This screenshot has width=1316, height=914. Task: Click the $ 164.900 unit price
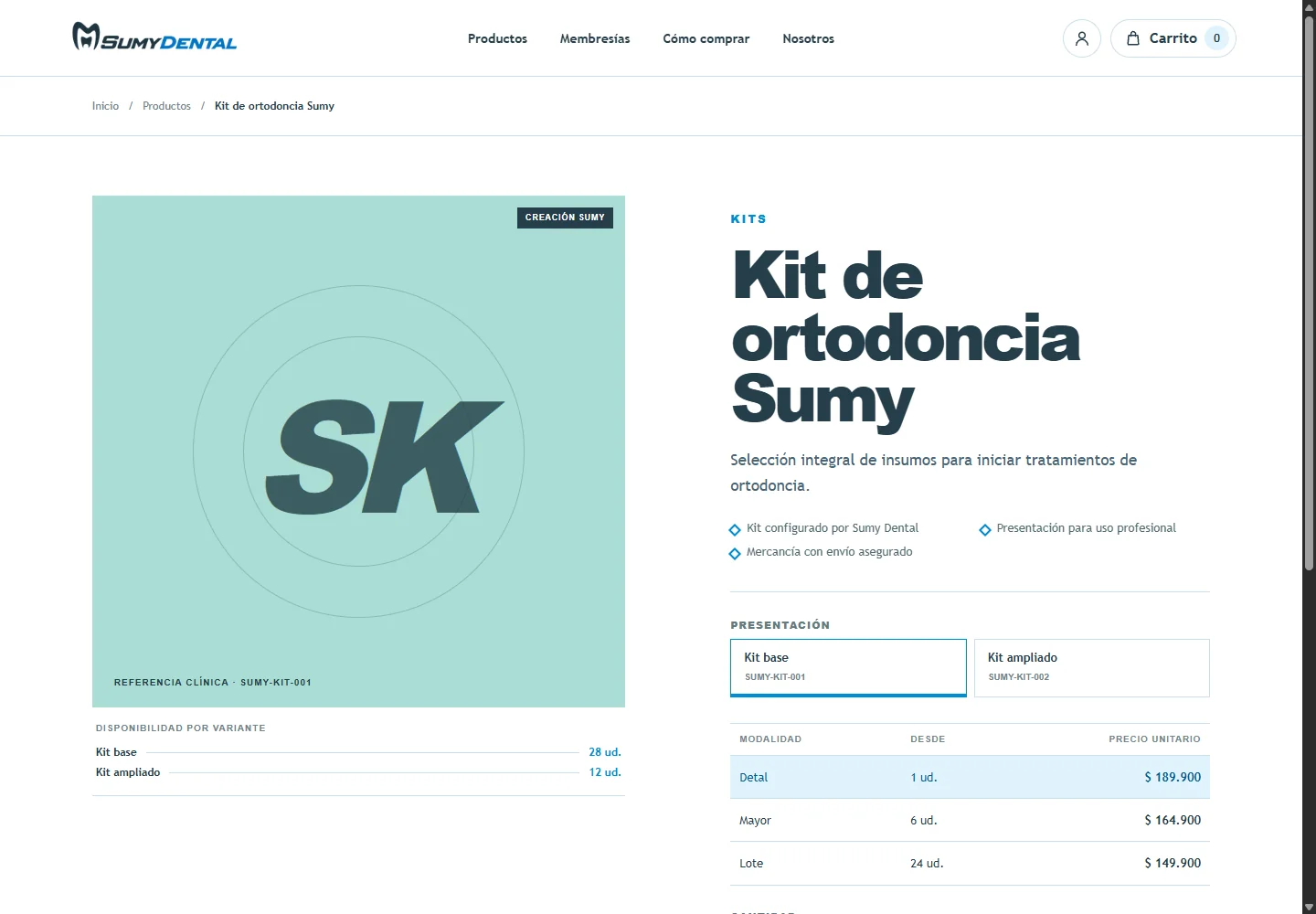(x=1173, y=820)
